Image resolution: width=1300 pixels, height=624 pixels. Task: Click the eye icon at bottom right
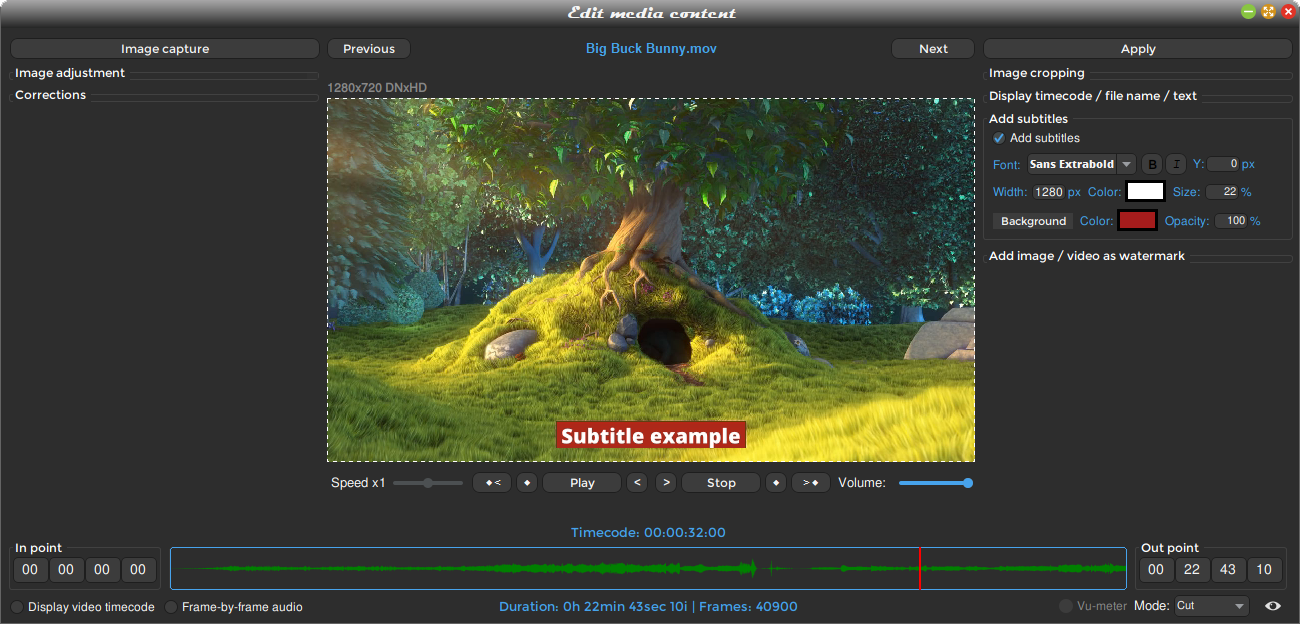pos(1273,606)
